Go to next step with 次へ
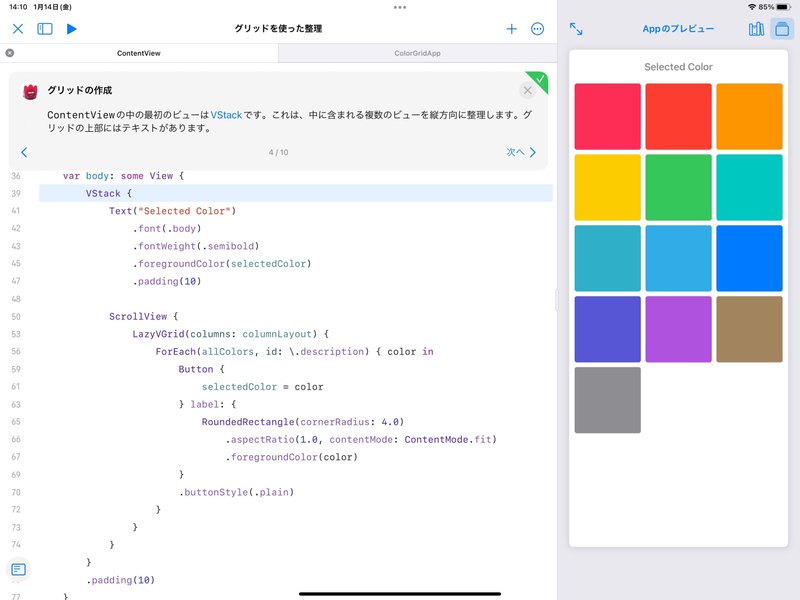Viewport: 800px width, 600px height. click(521, 152)
